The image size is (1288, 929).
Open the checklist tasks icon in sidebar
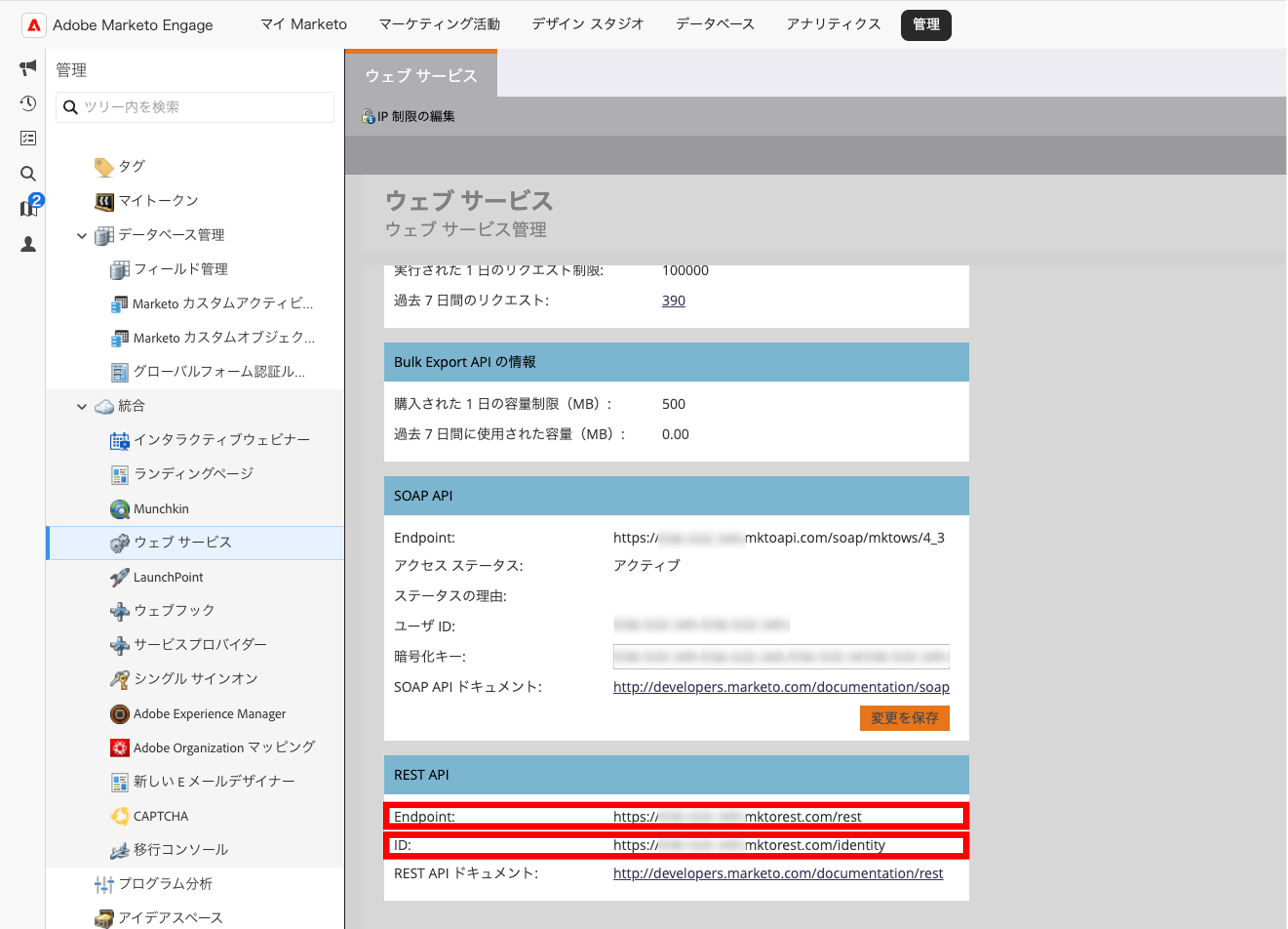[28, 138]
